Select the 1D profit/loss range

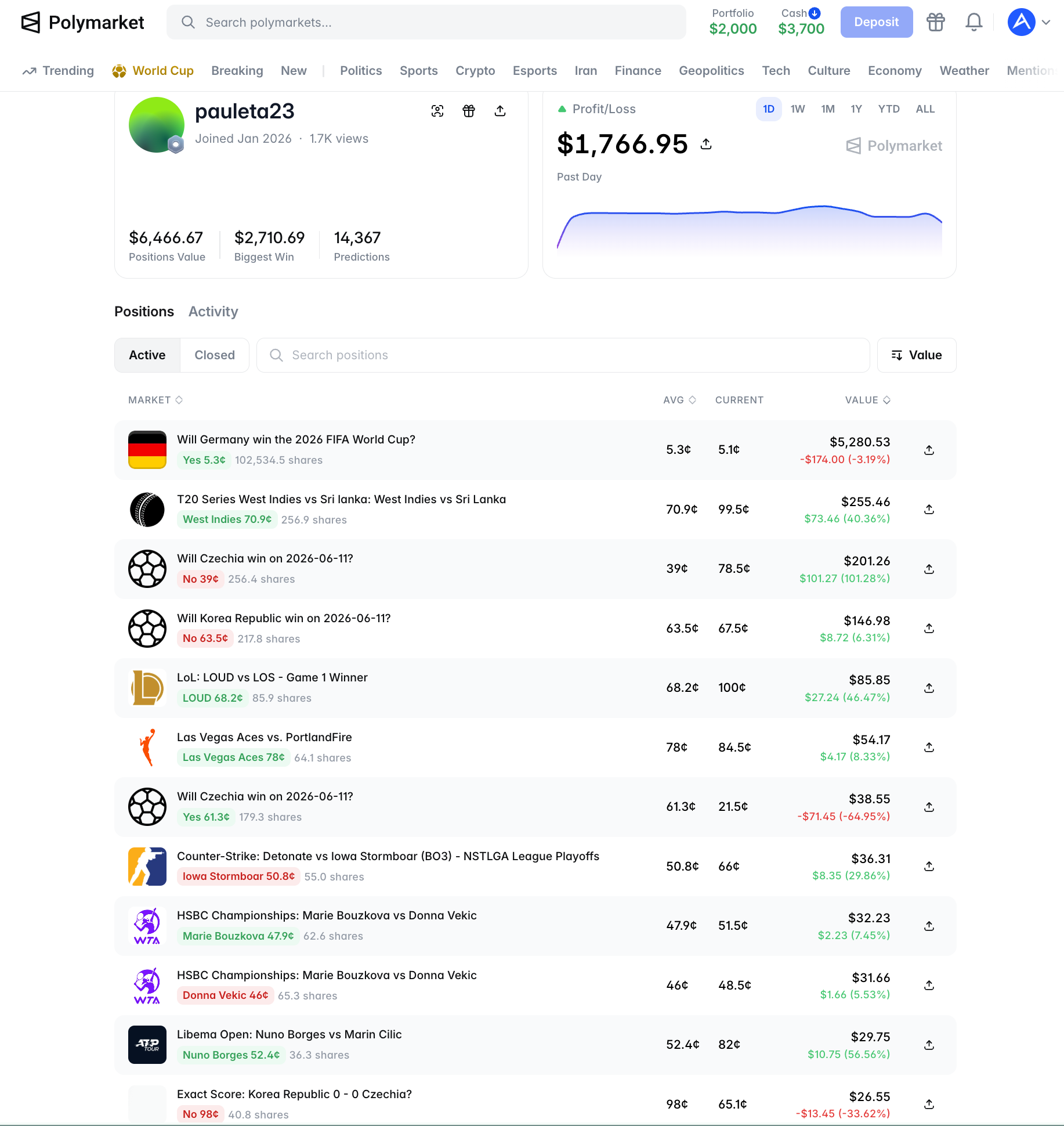tap(769, 109)
